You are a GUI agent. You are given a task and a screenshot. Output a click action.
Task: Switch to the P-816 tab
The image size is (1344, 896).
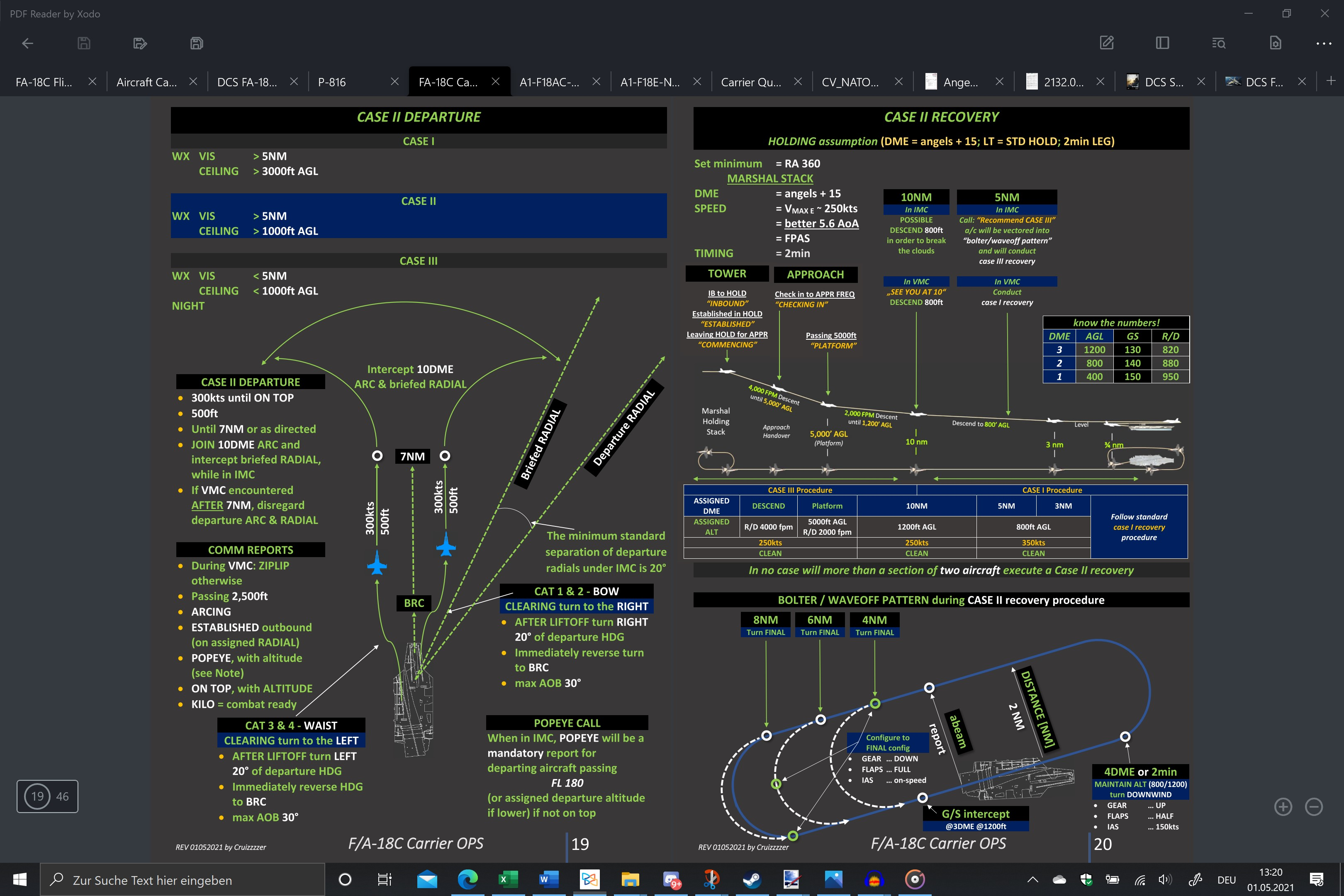point(332,82)
